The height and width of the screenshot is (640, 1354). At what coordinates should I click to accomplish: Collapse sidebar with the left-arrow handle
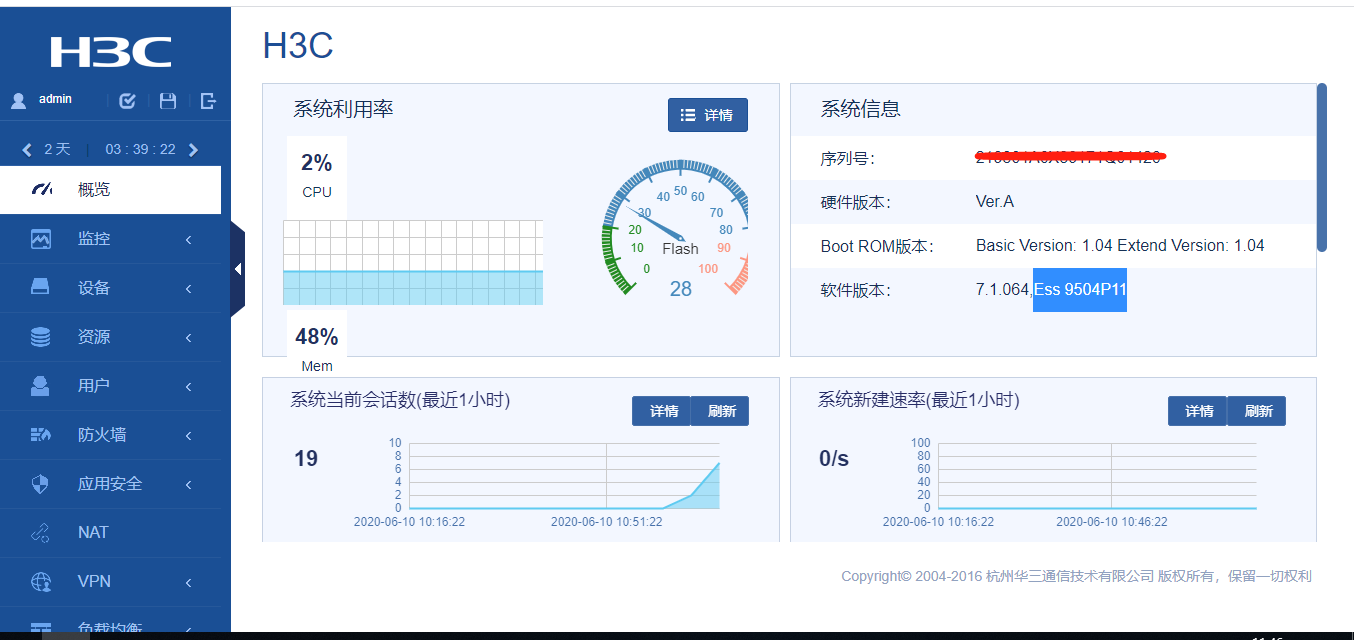pyautogui.click(x=238, y=269)
